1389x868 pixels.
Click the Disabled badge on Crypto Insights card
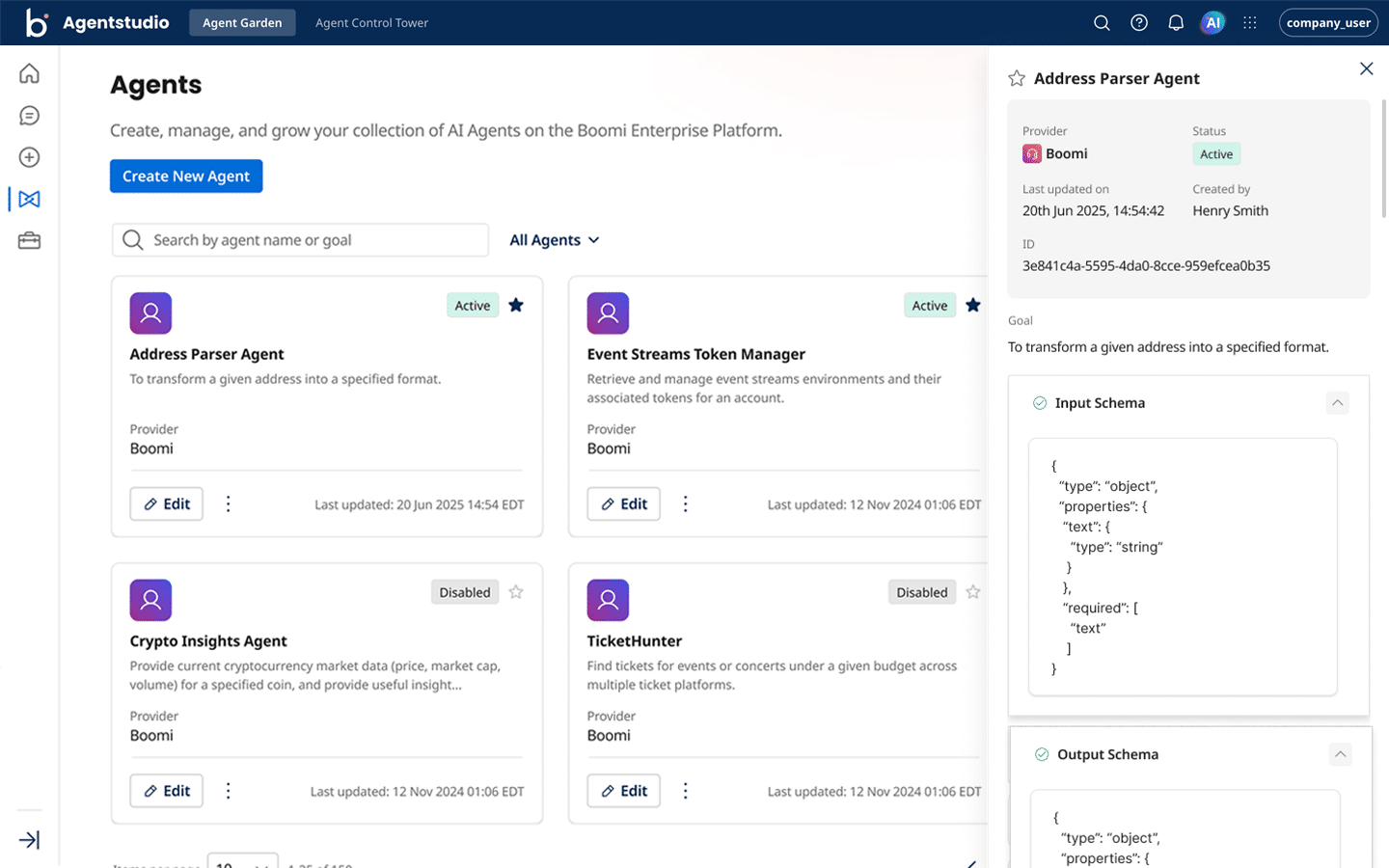(x=465, y=592)
